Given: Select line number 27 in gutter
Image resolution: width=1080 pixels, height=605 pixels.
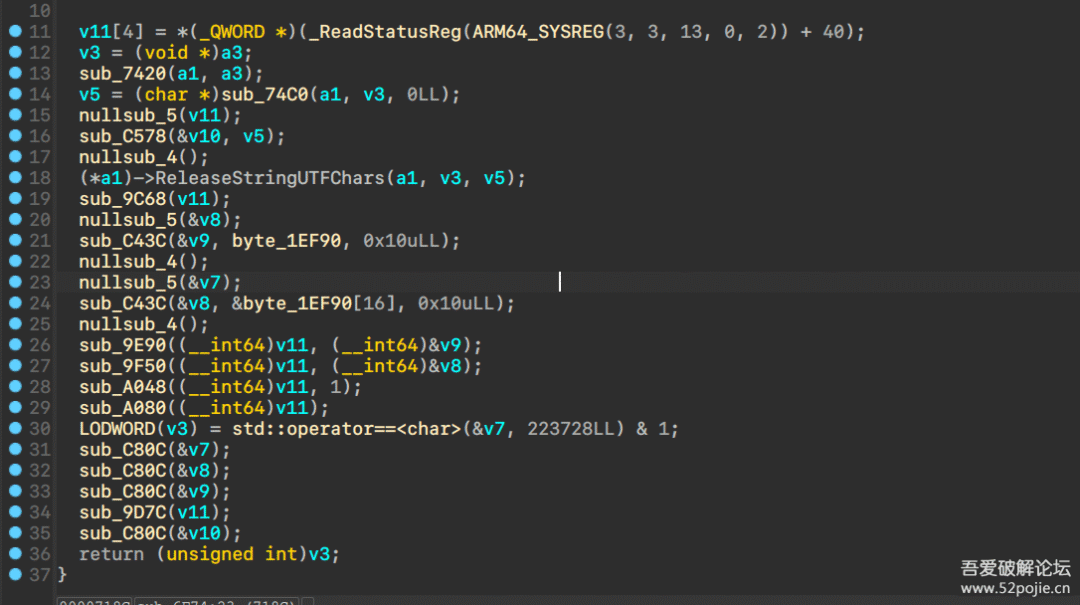Looking at the screenshot, I should click(40, 366).
